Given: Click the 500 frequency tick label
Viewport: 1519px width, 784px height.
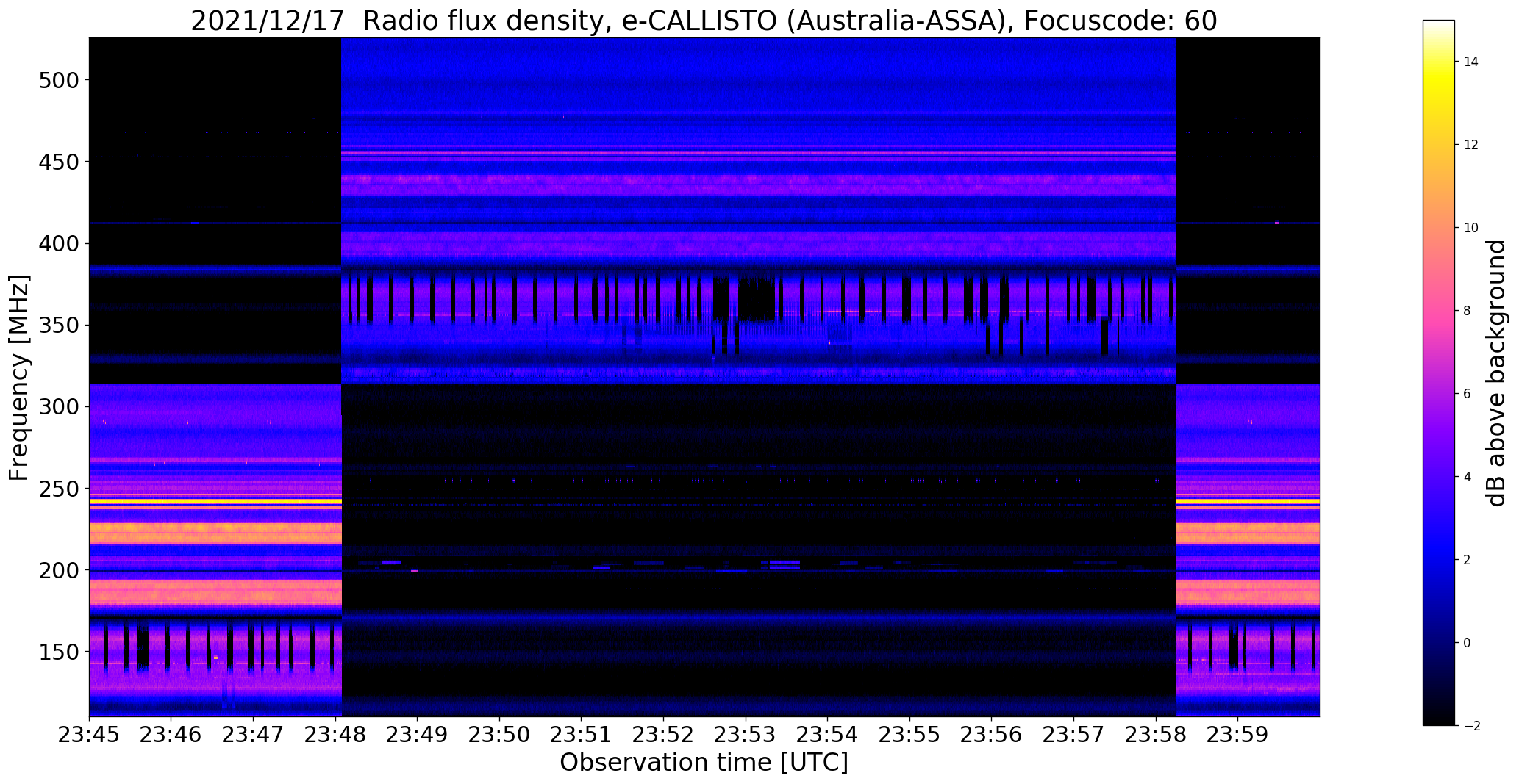Looking at the screenshot, I should click(58, 79).
